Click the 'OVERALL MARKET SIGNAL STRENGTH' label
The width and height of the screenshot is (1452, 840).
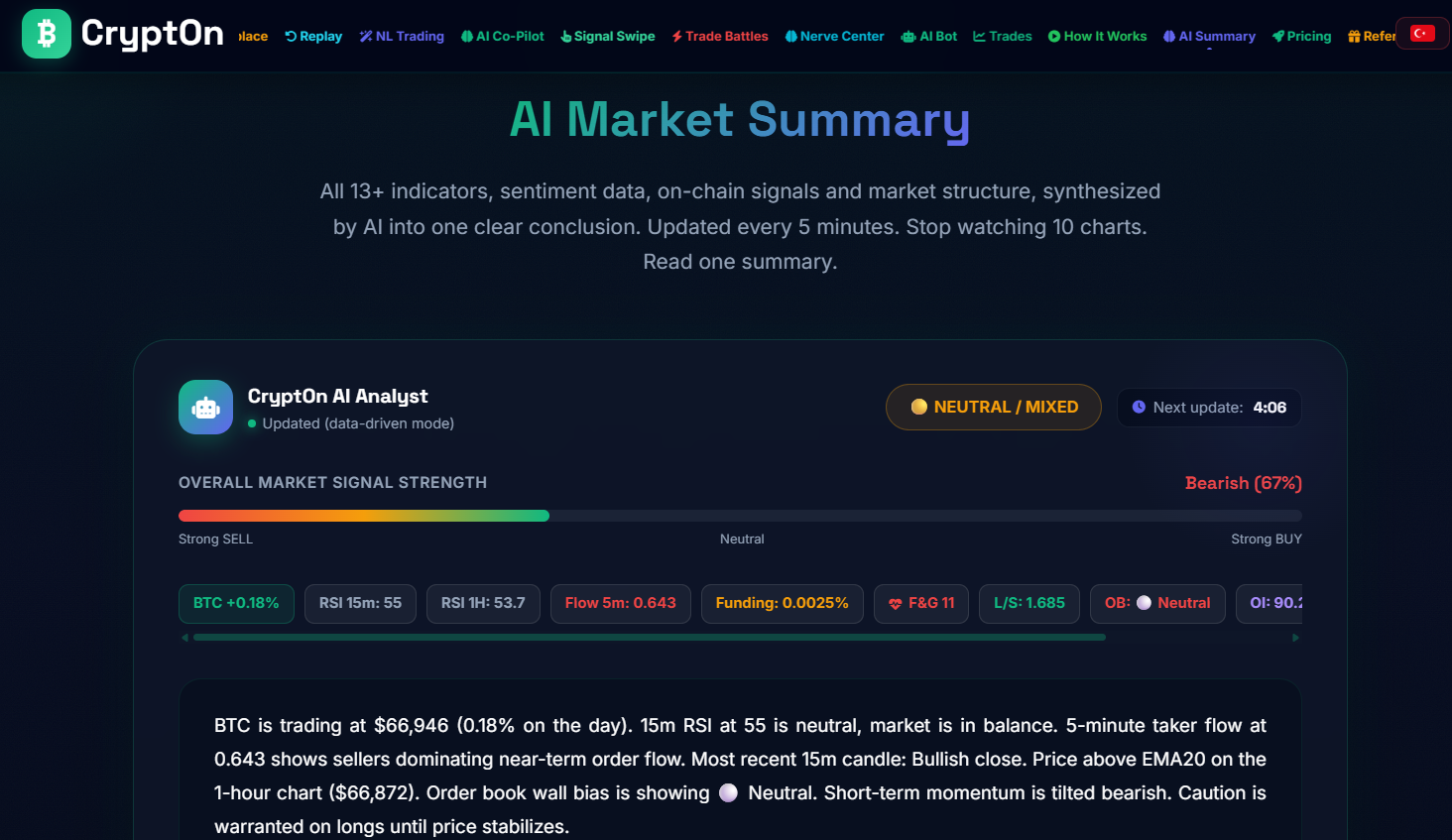pyautogui.click(x=332, y=483)
